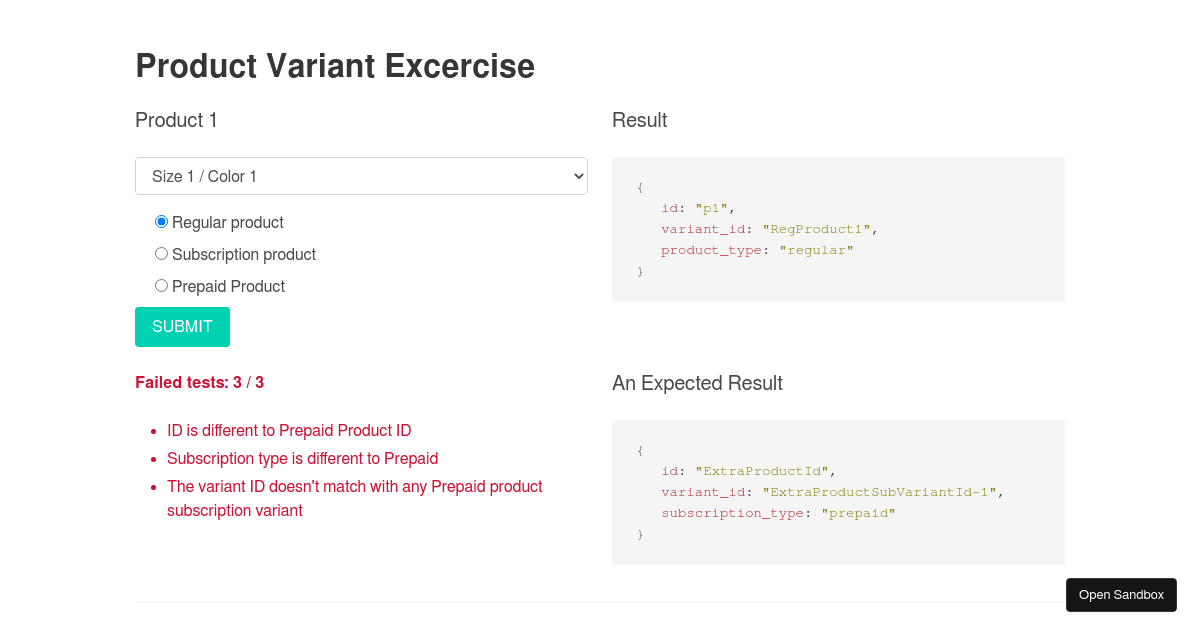Viewport: 1200px width, 630px height.
Task: Click the An Expected Result heading
Action: coord(697,383)
